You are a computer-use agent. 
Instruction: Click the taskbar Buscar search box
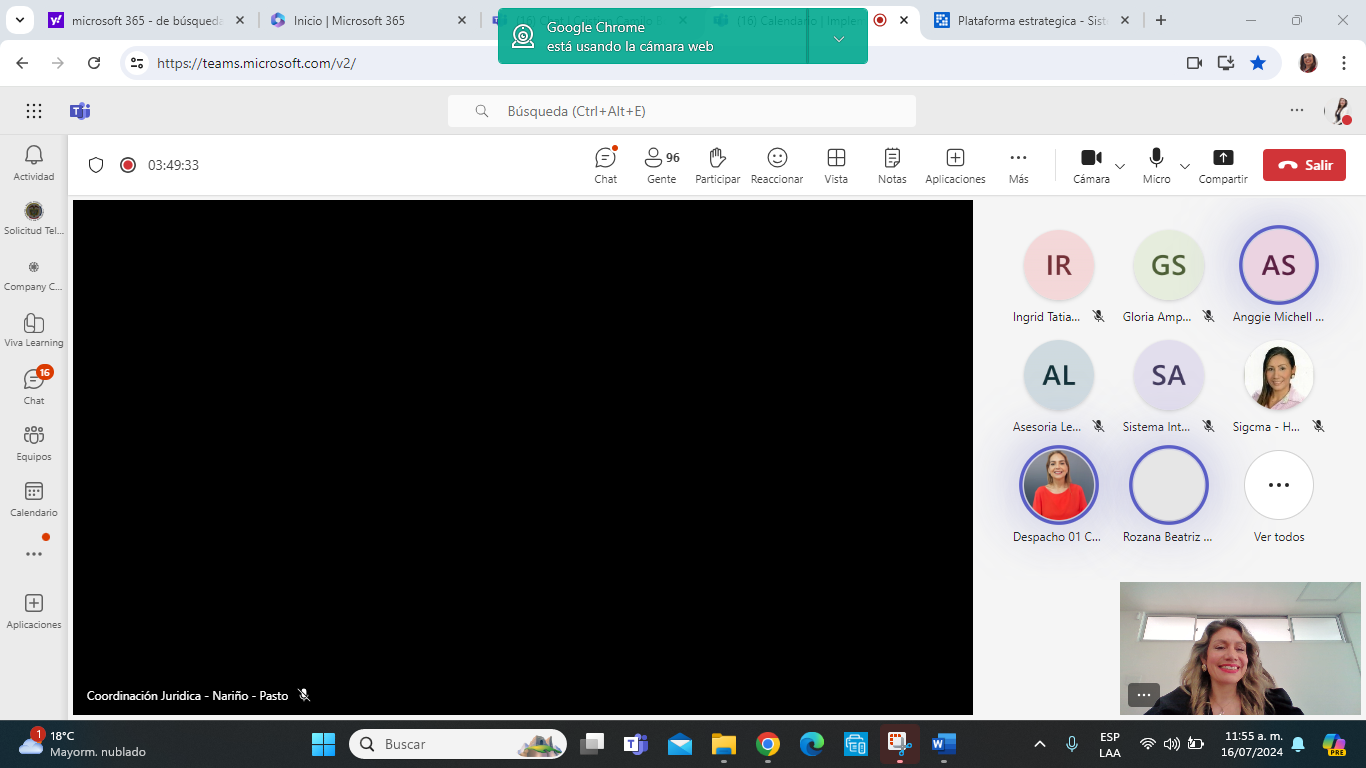(x=458, y=744)
